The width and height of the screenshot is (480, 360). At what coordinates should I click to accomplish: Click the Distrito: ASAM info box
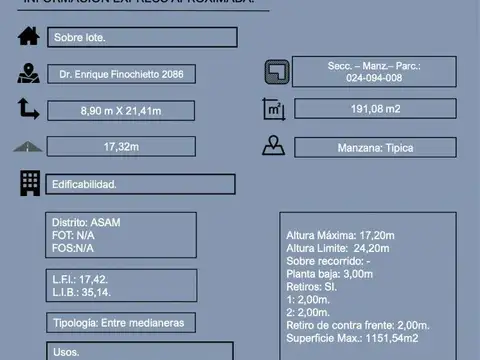coord(121,235)
